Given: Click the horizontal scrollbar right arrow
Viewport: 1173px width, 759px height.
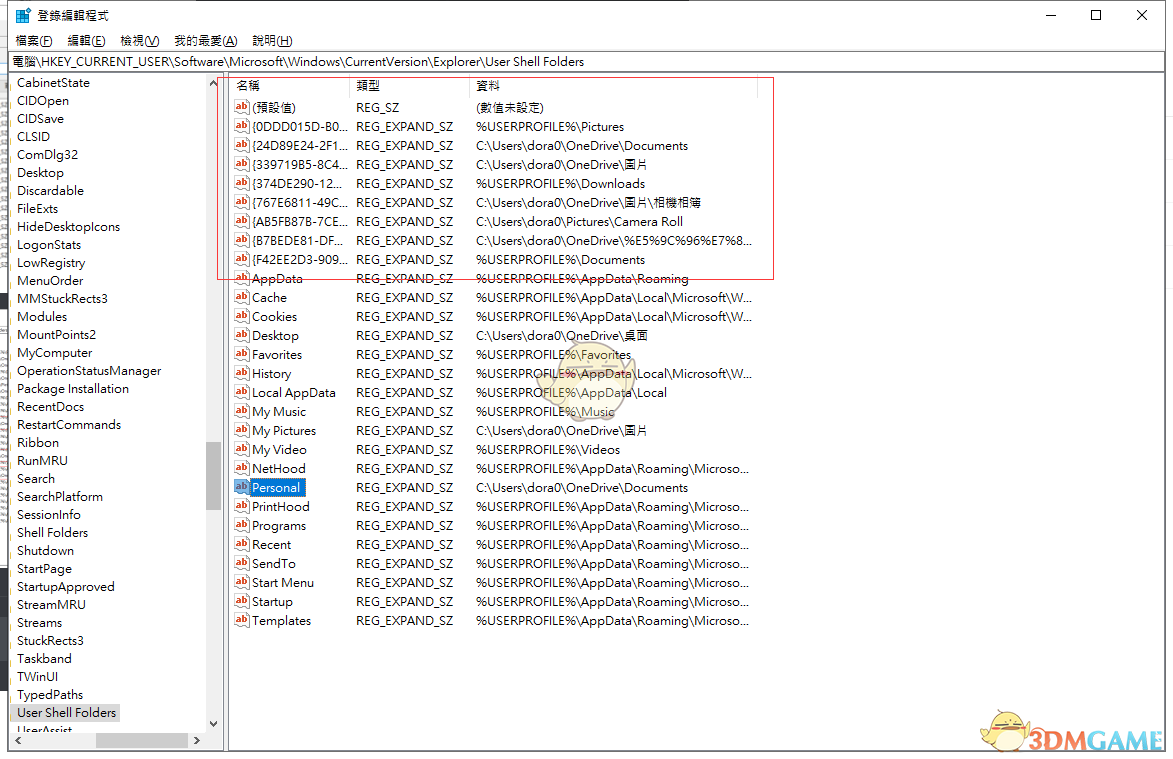Looking at the screenshot, I should 196,740.
